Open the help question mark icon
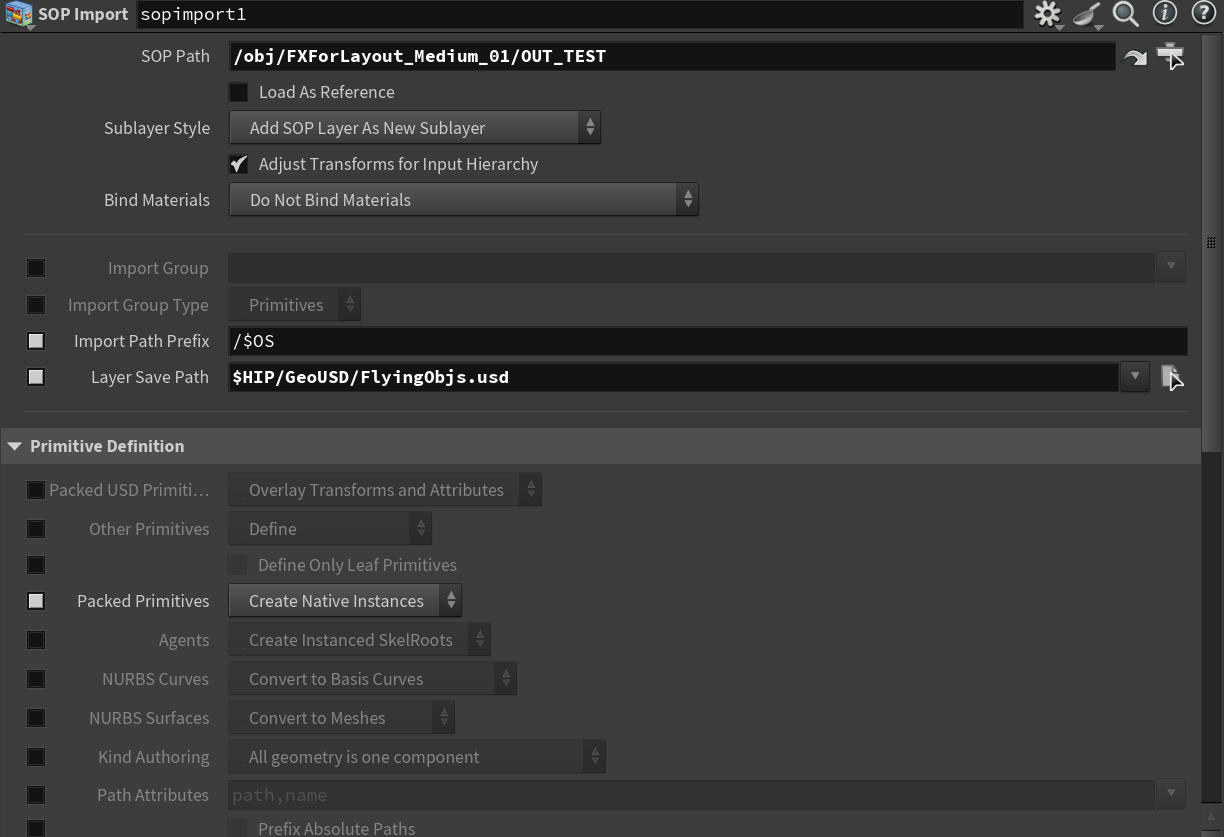Screen dimensions: 1224x837 [1203, 14]
